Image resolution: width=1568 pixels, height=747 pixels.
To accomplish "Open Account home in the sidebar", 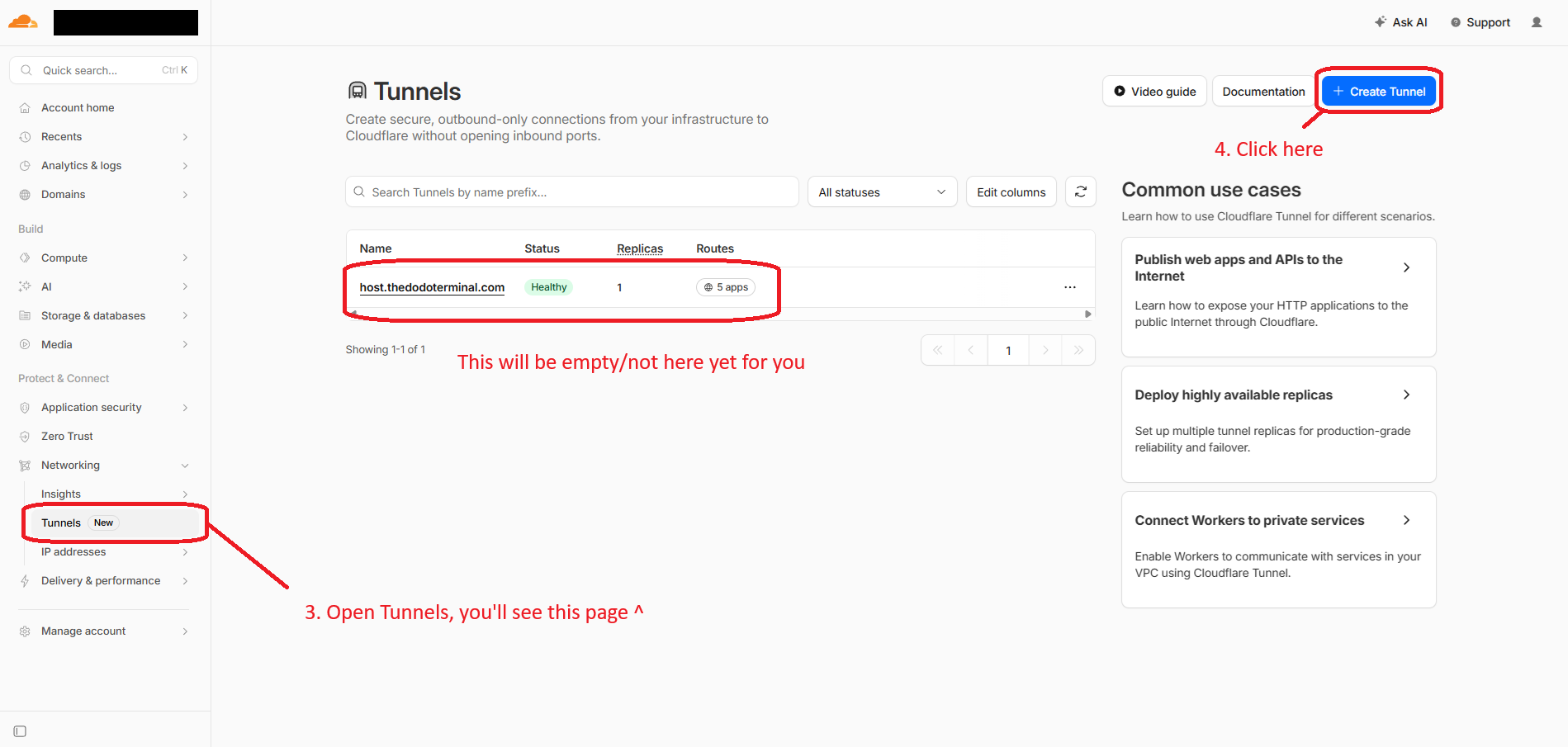I will tap(78, 108).
